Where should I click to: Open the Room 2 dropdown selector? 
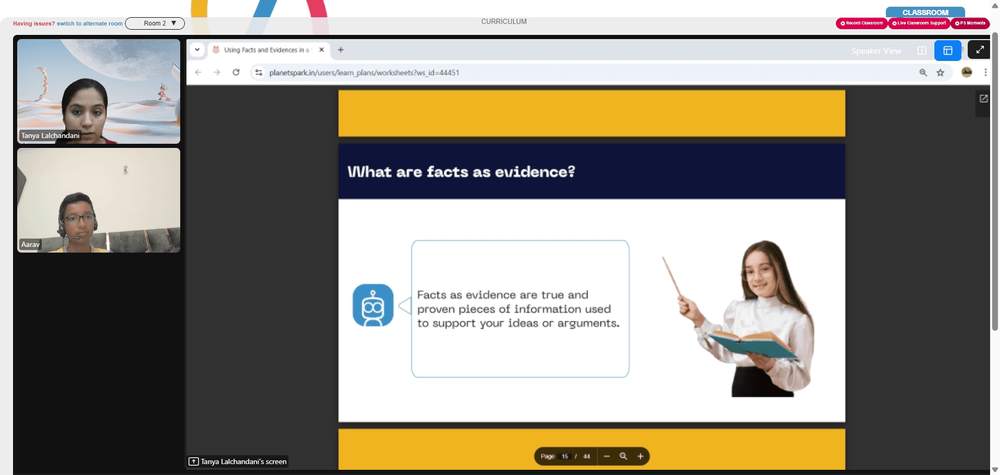coord(155,24)
